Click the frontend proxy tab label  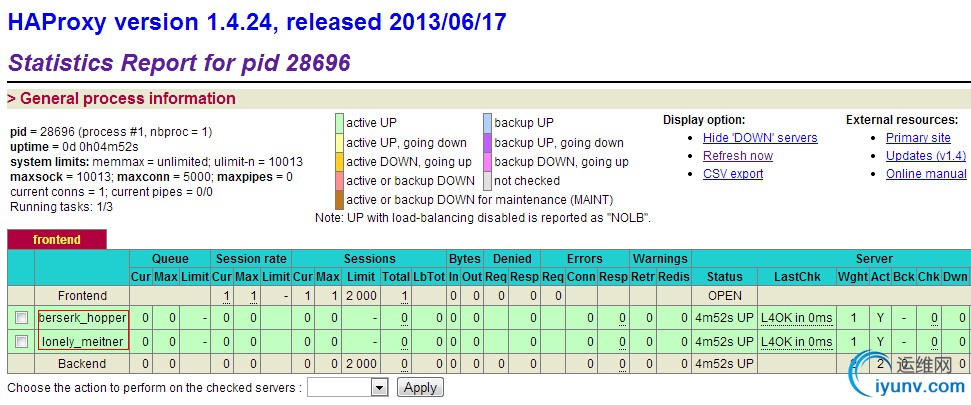57,240
